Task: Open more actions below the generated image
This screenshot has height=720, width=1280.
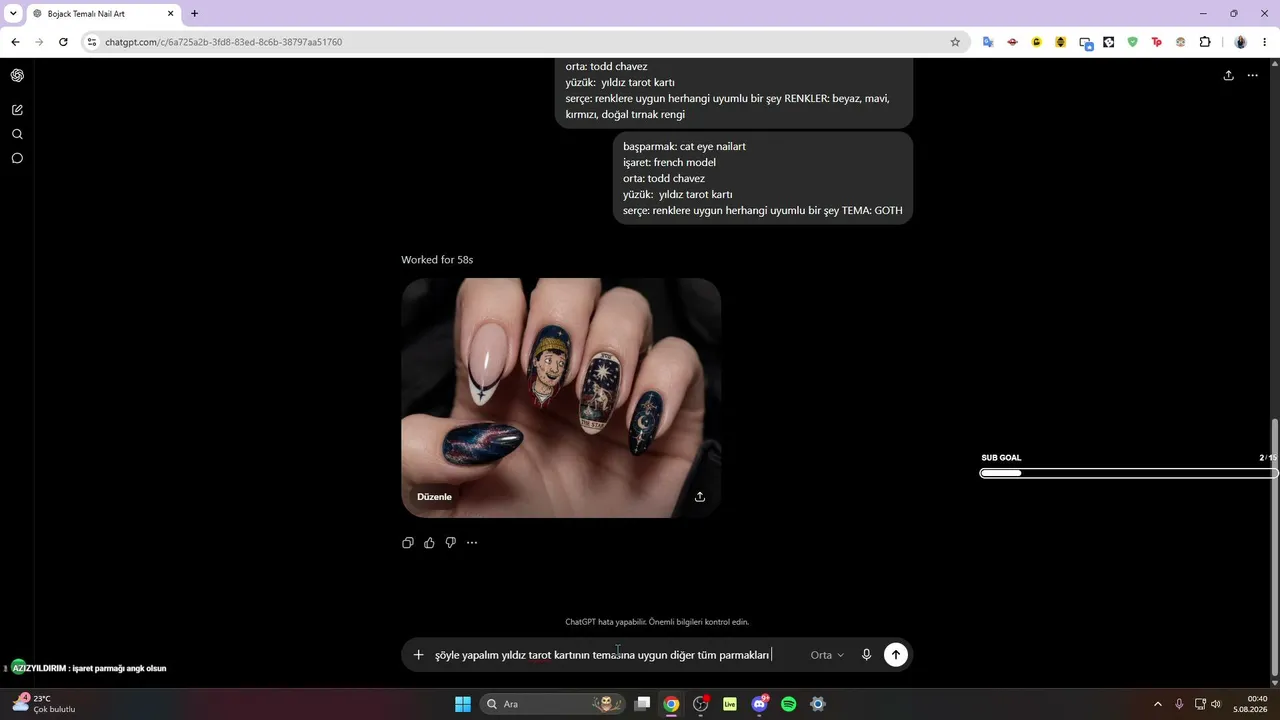Action: tap(472, 543)
